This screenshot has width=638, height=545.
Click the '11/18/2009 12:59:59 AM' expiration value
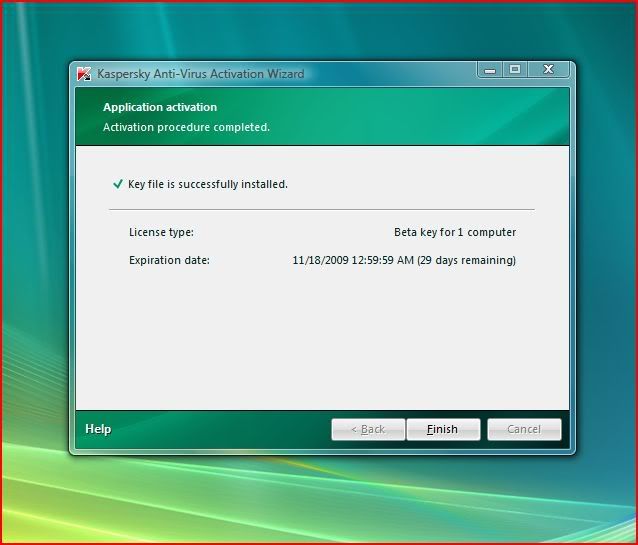pyautogui.click(x=353, y=260)
